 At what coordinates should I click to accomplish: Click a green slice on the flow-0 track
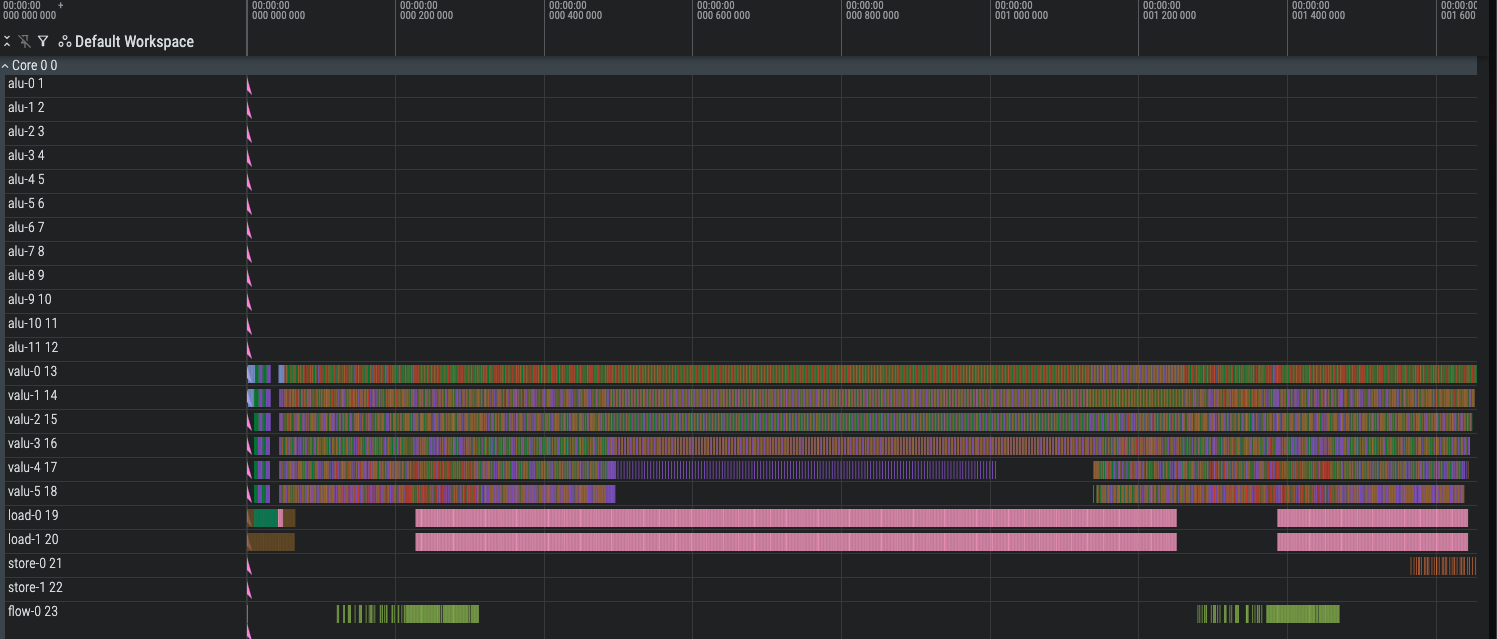pos(430,614)
